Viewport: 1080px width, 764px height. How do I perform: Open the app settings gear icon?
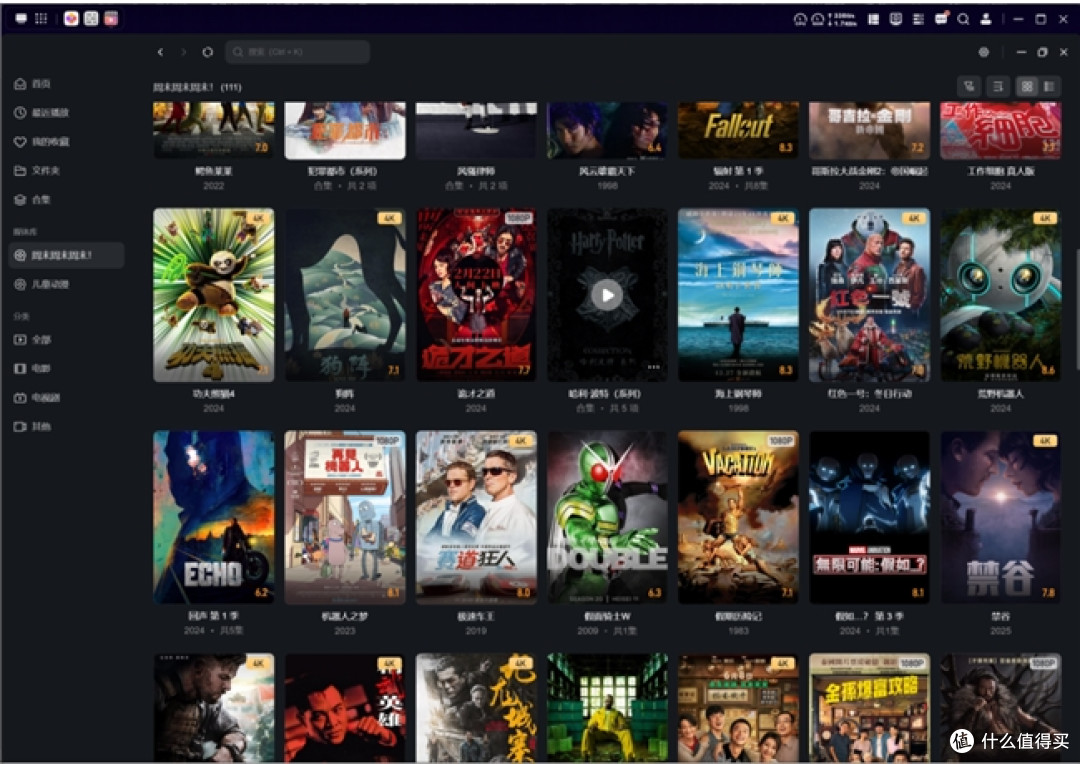(x=984, y=52)
